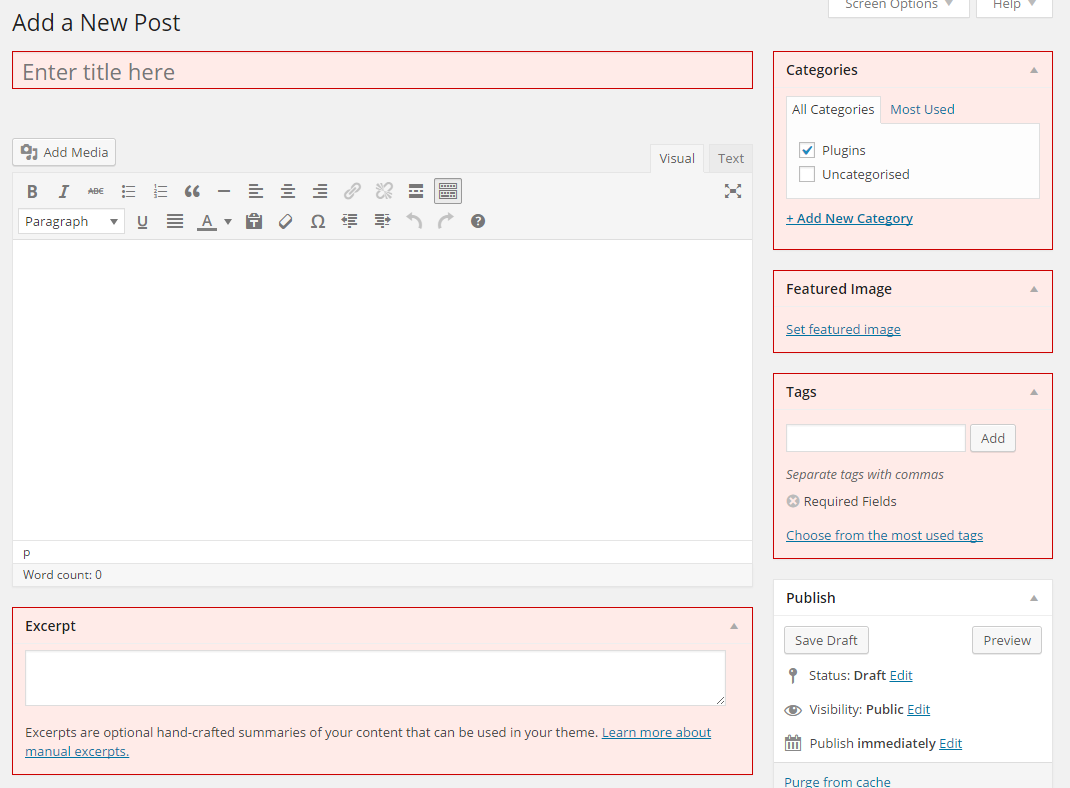Toggle the toolbar kitchen sink button
Viewport: 1070px width, 788px height.
[448, 192]
